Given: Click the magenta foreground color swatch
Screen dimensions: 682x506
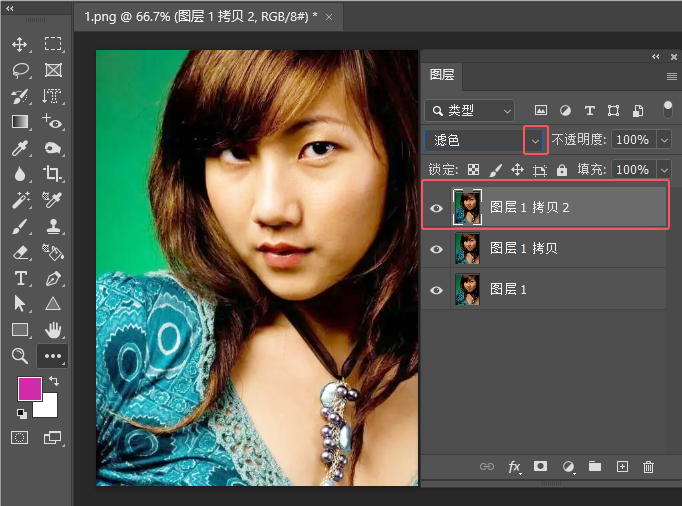Looking at the screenshot, I should [x=30, y=389].
